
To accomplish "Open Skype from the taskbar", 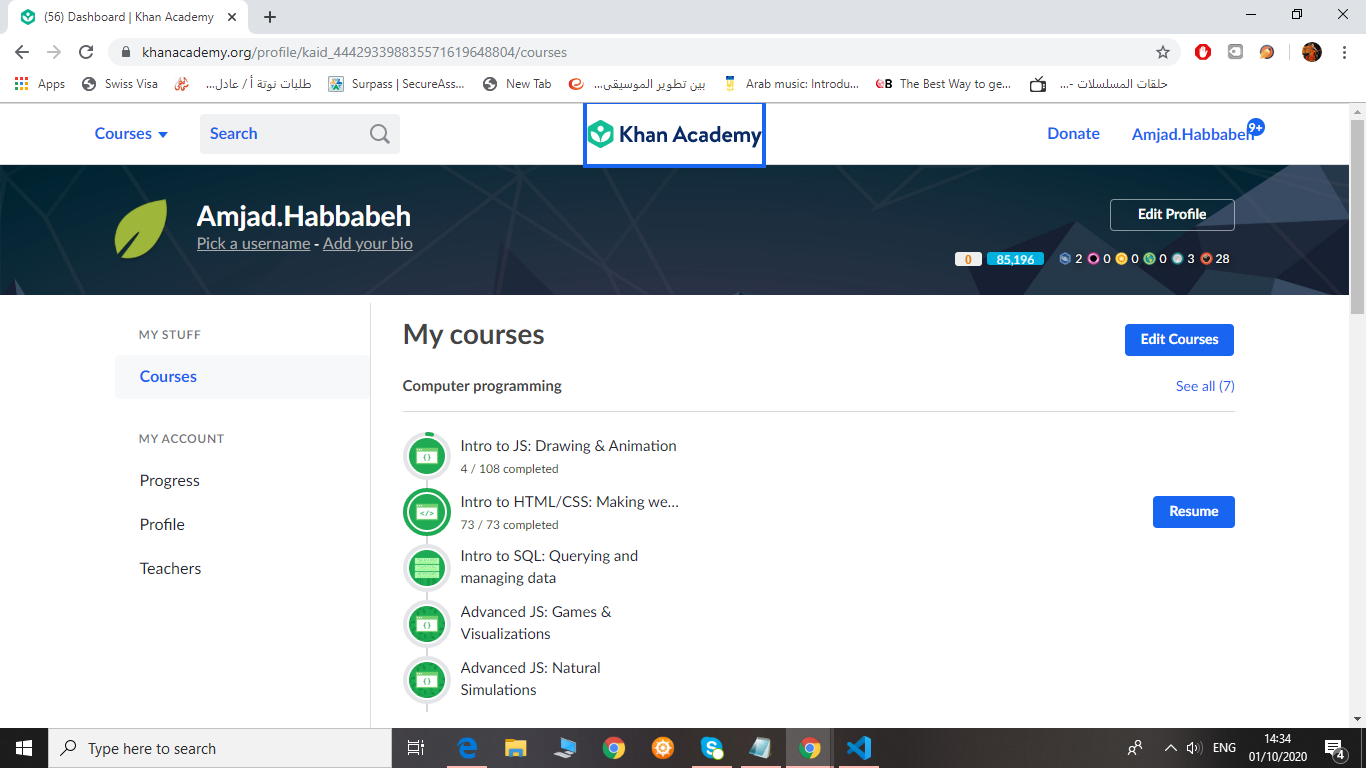I will (x=712, y=748).
